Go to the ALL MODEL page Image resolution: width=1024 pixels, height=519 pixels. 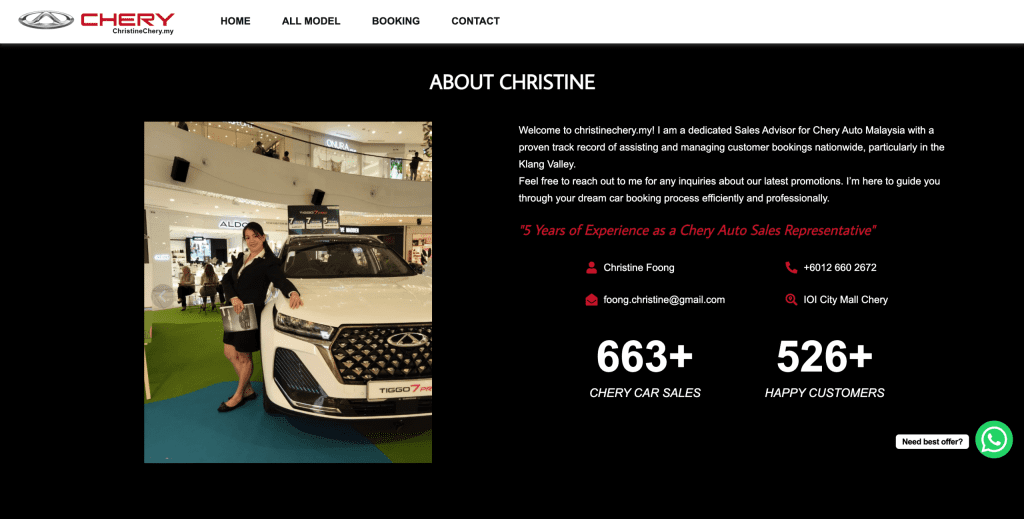click(311, 21)
